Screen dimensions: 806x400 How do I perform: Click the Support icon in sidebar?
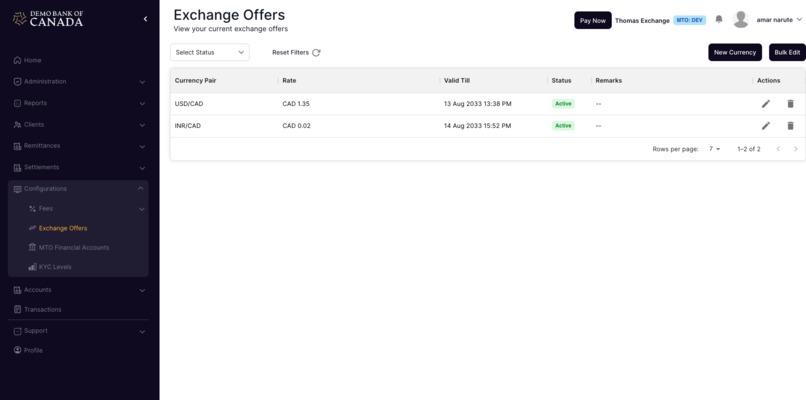[x=17, y=331]
